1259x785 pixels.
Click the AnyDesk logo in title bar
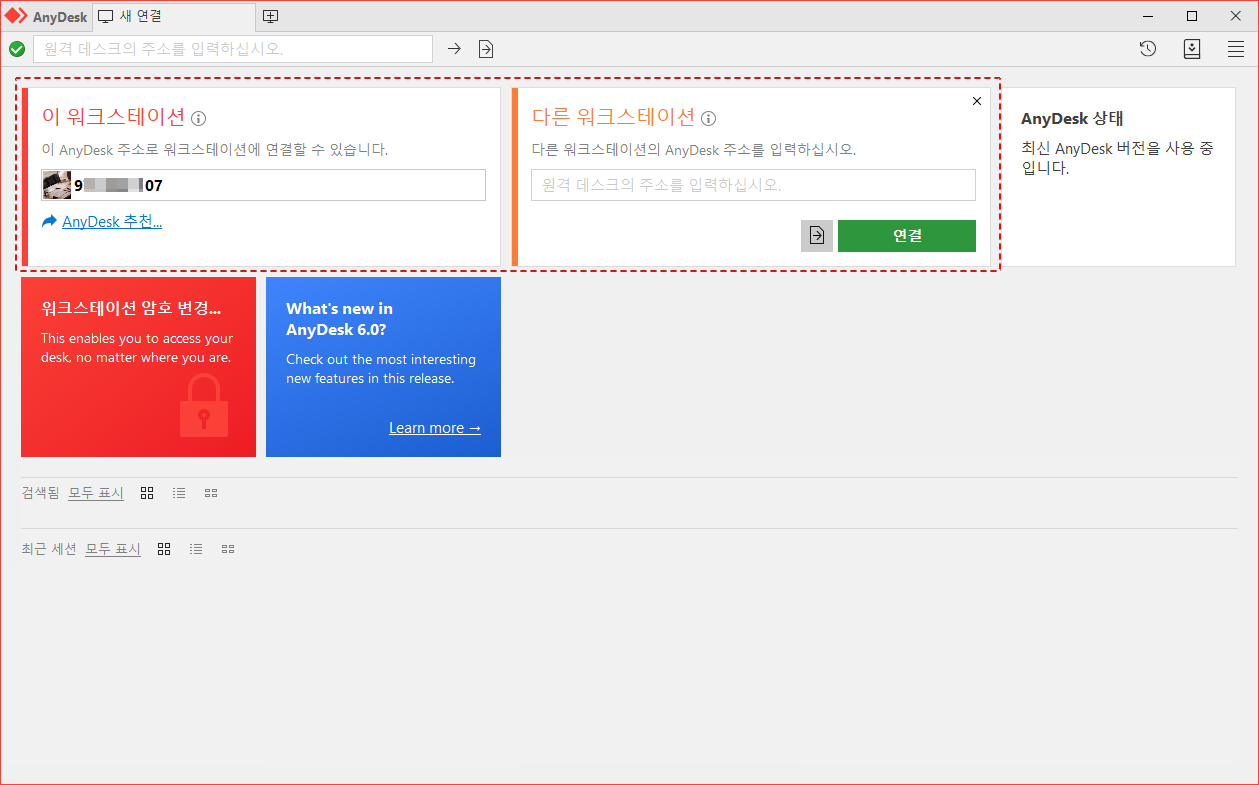(16, 16)
